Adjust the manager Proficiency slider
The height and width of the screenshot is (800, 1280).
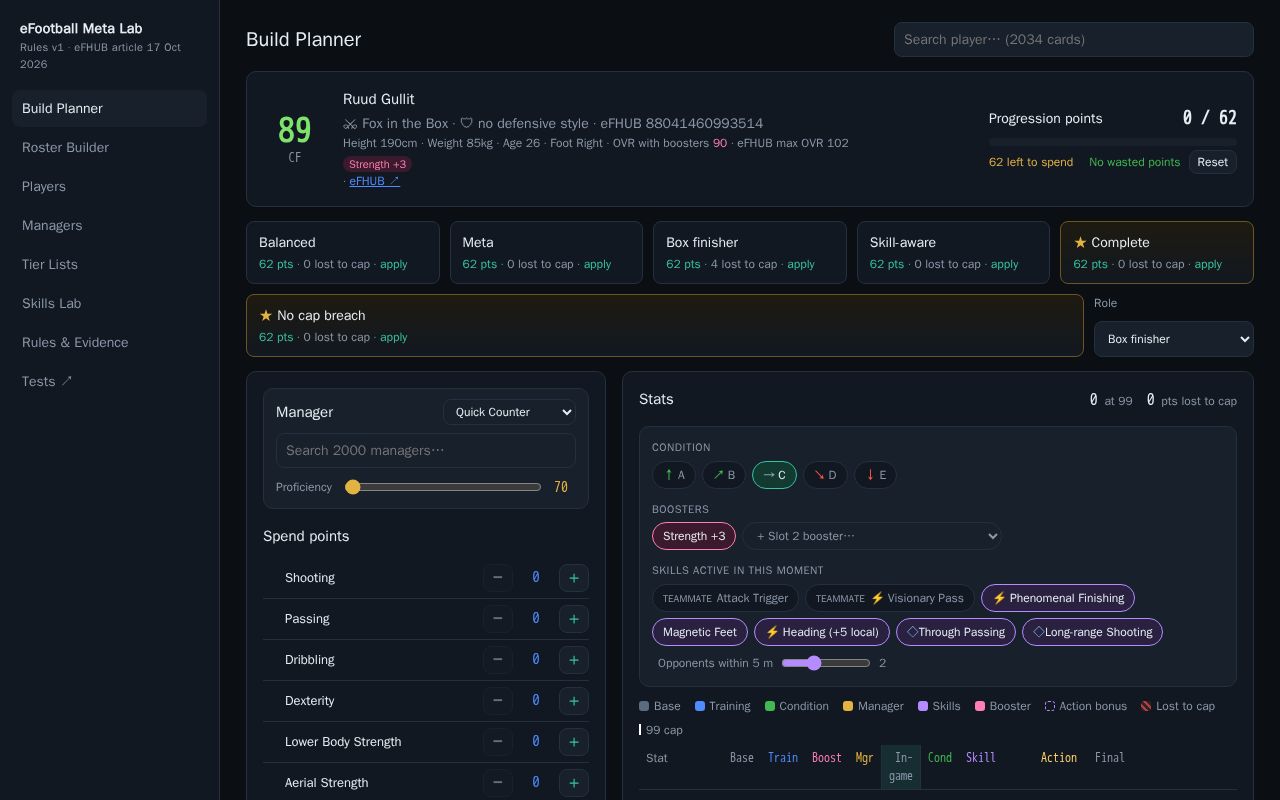[443, 487]
